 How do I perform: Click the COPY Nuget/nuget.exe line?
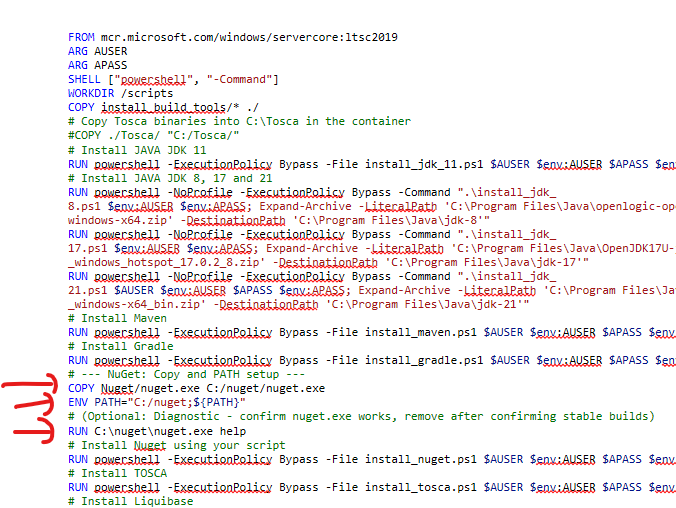coord(197,389)
